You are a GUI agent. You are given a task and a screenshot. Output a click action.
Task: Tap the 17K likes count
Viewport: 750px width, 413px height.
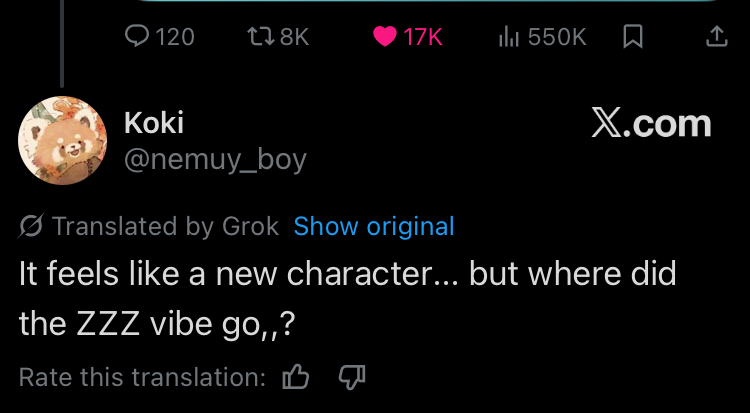(422, 37)
